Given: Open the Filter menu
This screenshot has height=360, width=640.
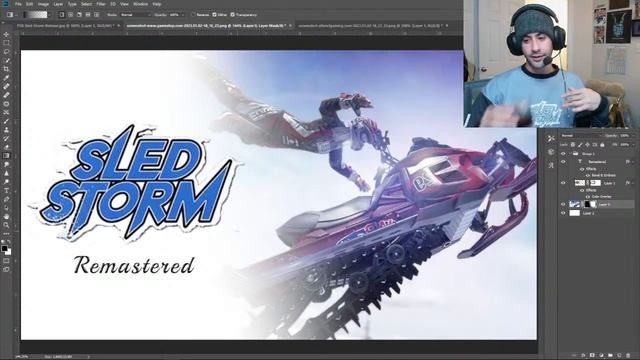Looking at the screenshot, I should coord(101,4).
